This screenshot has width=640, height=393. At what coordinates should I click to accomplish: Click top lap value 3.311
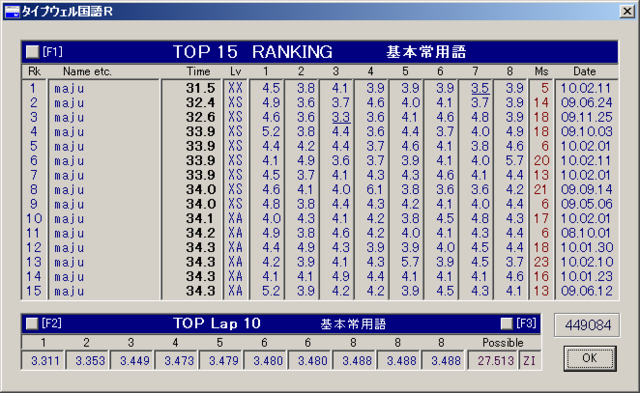tap(45, 361)
